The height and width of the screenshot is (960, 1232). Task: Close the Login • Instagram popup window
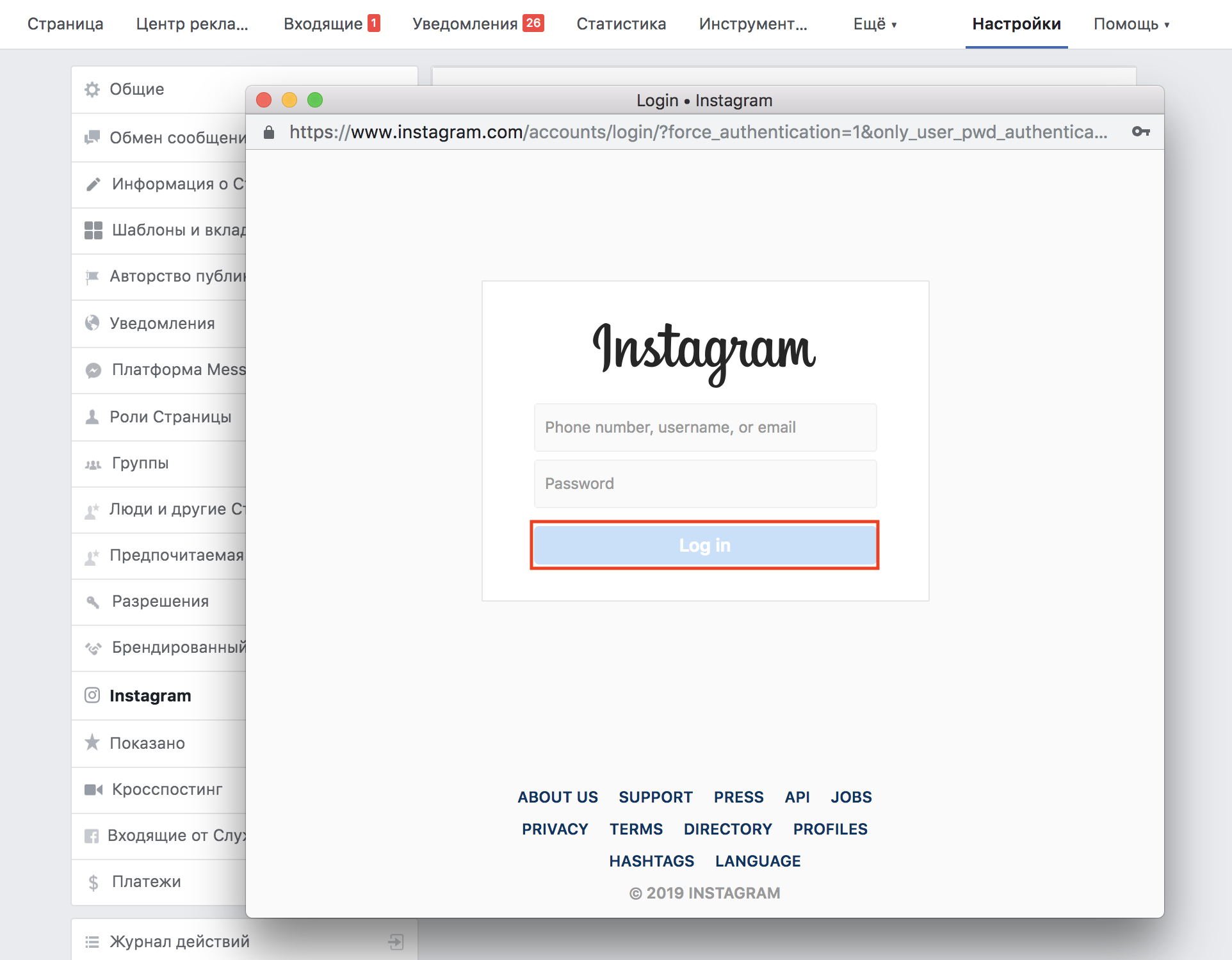click(x=264, y=100)
